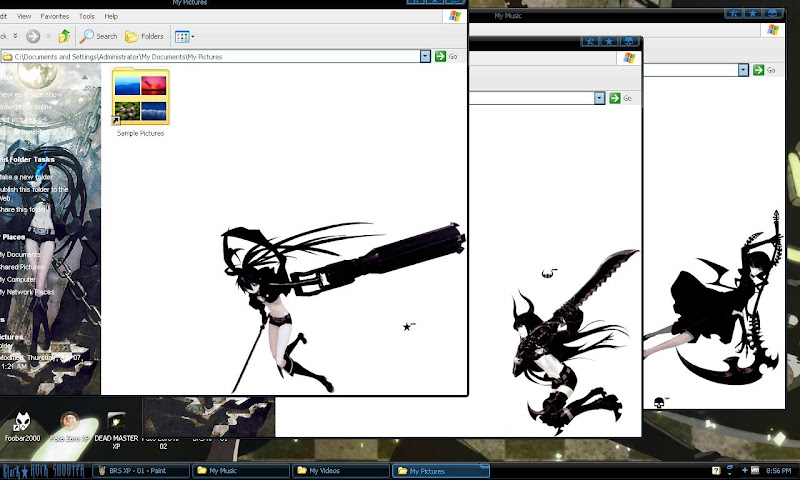Screen dimensions: 800x480
Task: Expand address dropdown in the middle window
Action: pos(599,98)
